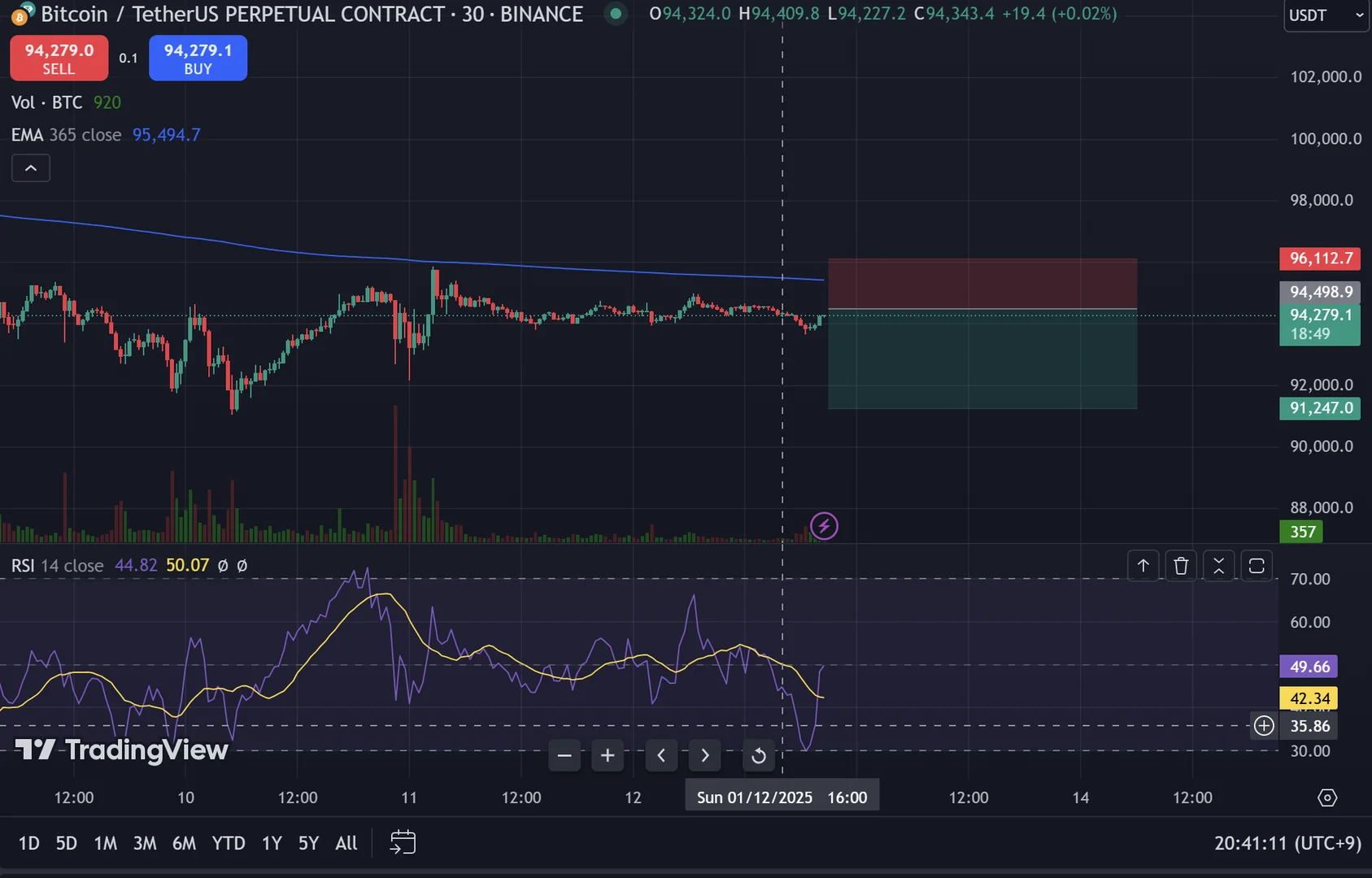This screenshot has width=1372, height=878.
Task: Click the 35.86 RSI crosshair value label
Action: (1309, 726)
